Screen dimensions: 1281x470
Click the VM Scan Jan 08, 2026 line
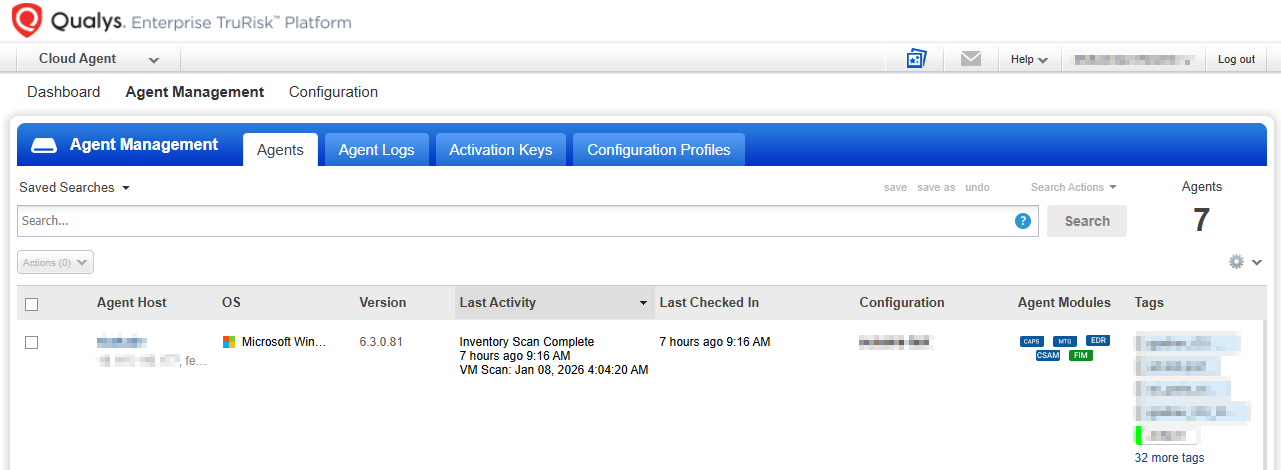point(554,370)
